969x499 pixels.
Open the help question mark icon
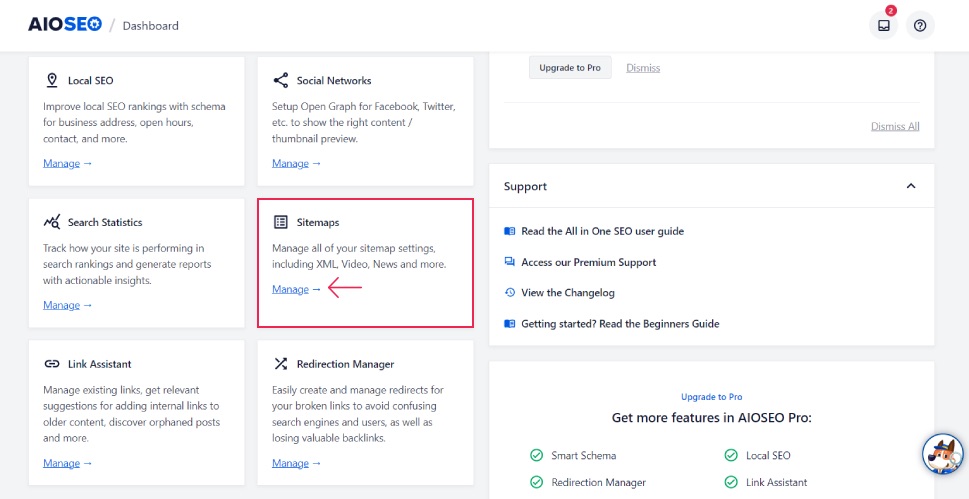[920, 25]
